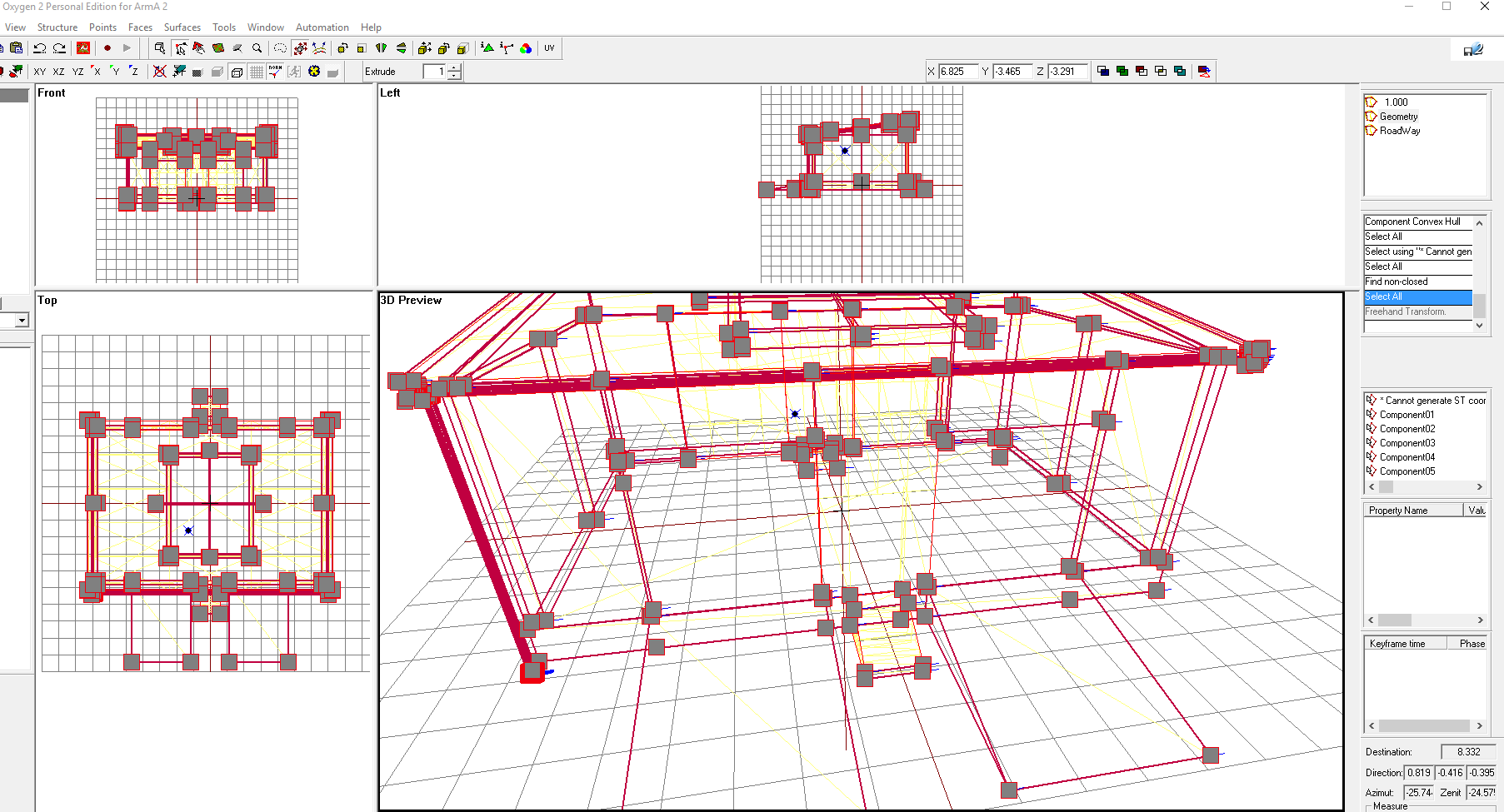Select the Component03 named selection
Viewport: 1504px width, 812px height.
click(1407, 443)
